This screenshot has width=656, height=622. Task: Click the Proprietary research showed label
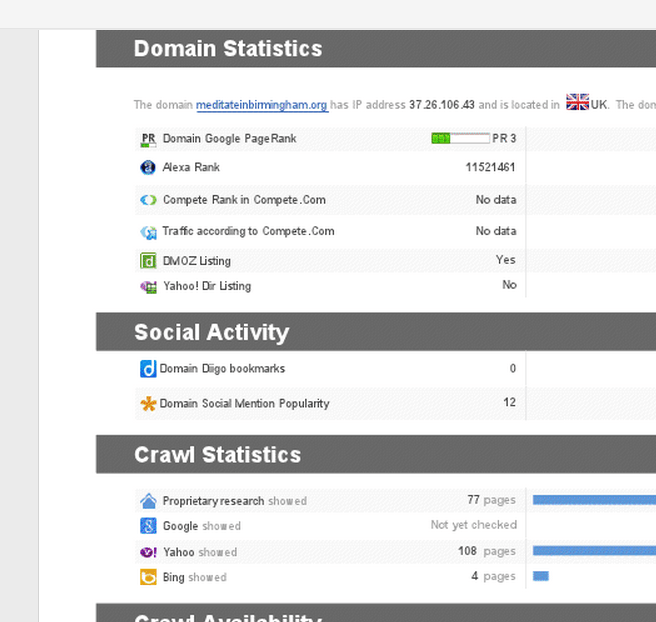[x=235, y=501]
